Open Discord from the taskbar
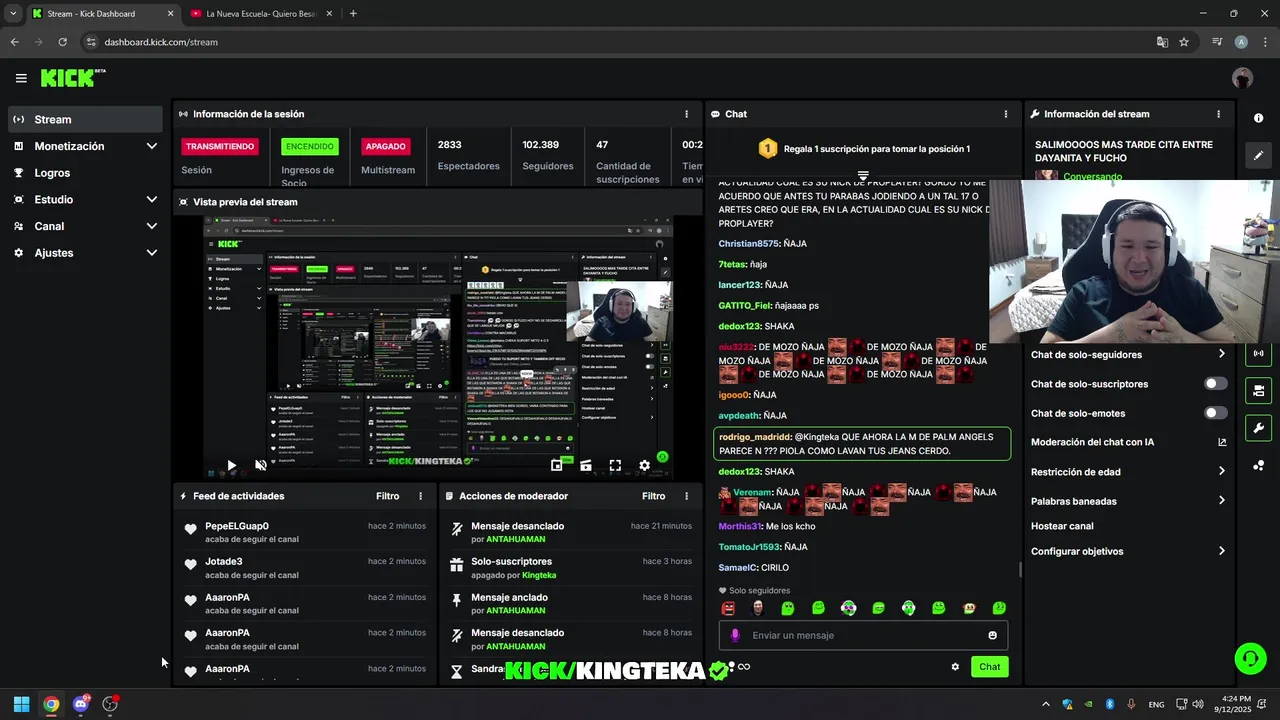 click(x=81, y=704)
